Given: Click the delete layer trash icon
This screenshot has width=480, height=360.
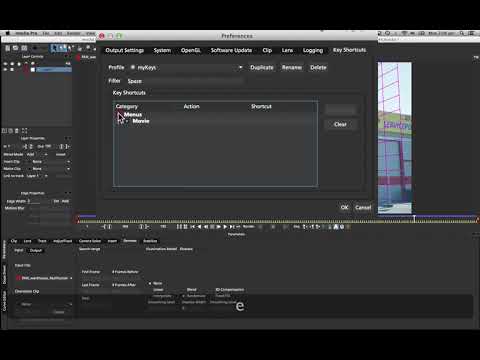Looking at the screenshot, I should (x=17, y=131).
